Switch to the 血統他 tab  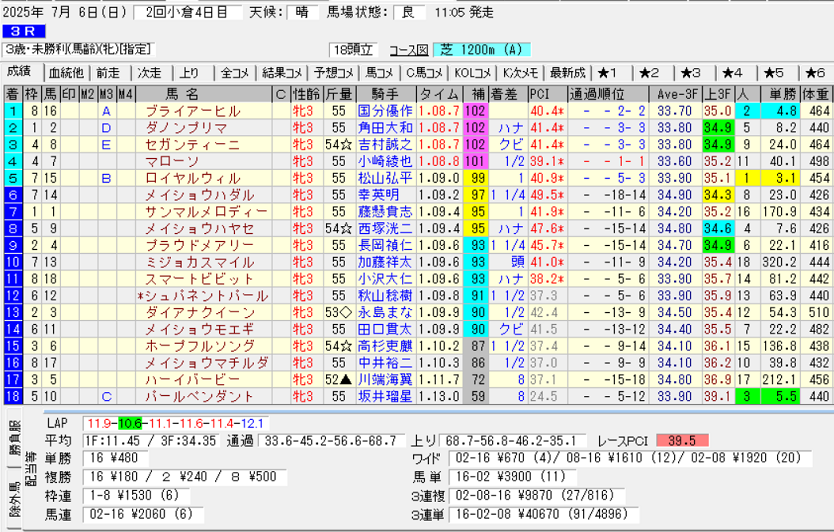point(66,73)
